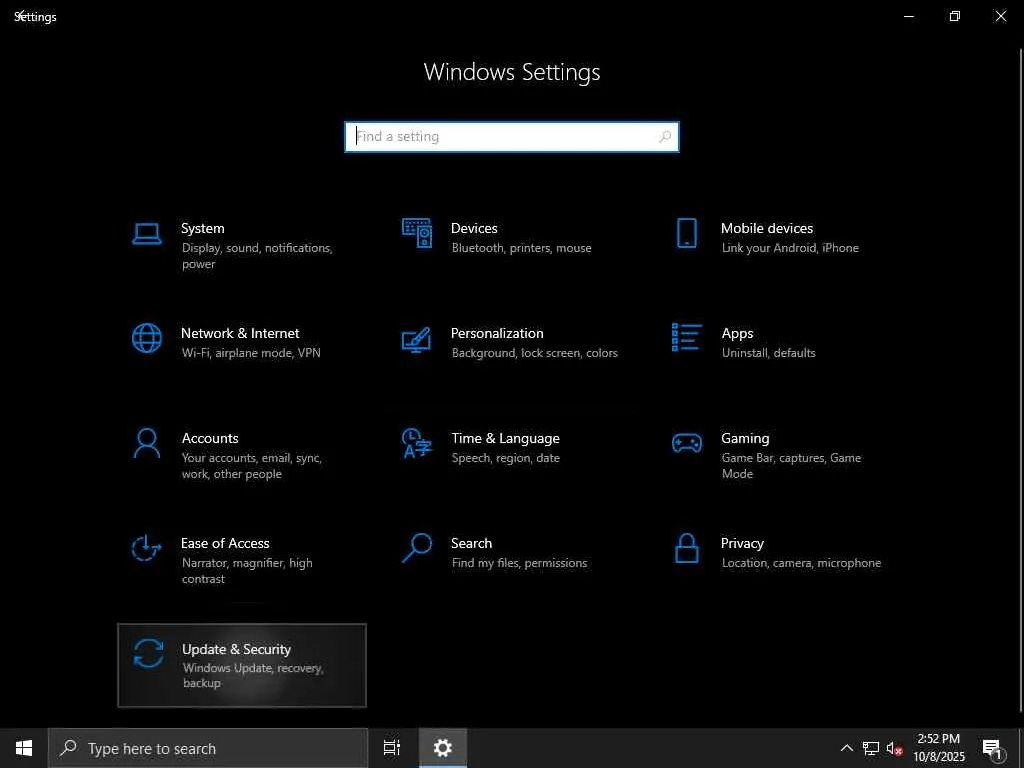Open the clock showing 2:52 PM
Screen dimensions: 1024x768
938,748
